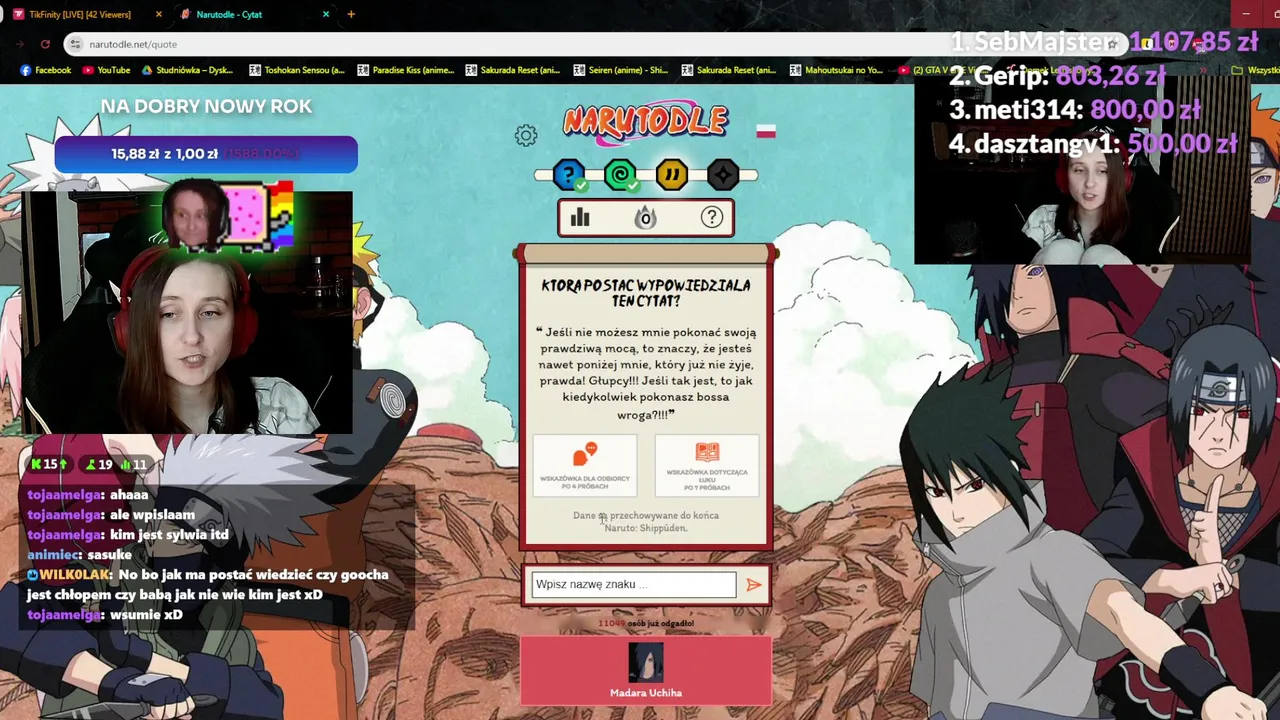Screen dimensions: 1280x720
Task: Click the book arc hint icon
Action: tap(707, 465)
